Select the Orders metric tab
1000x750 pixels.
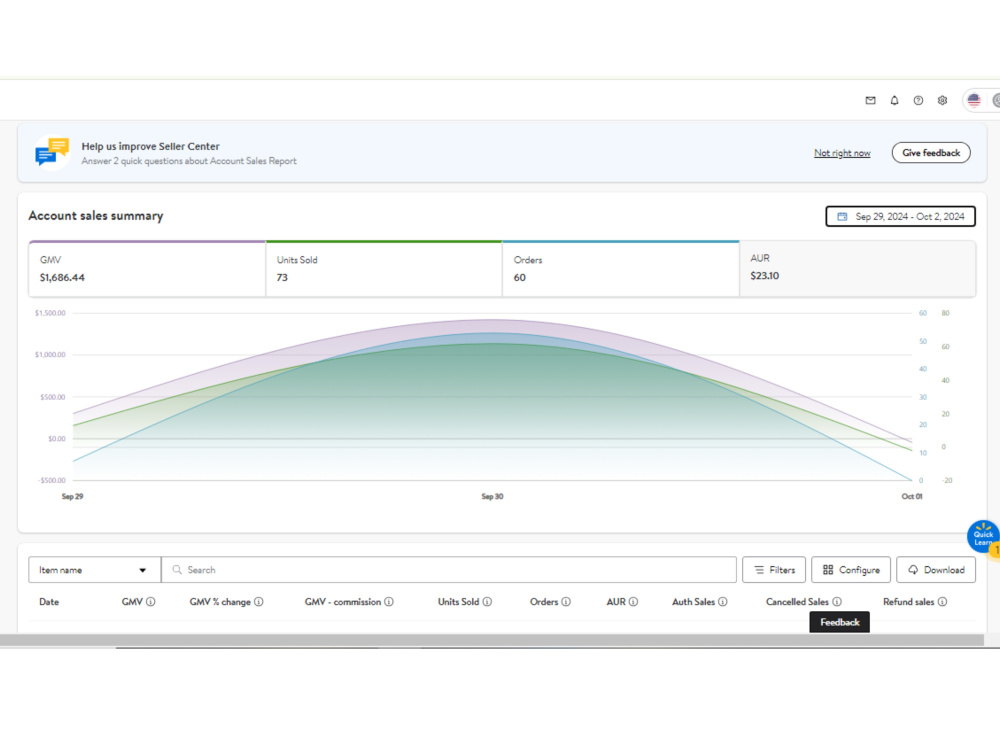(621, 268)
